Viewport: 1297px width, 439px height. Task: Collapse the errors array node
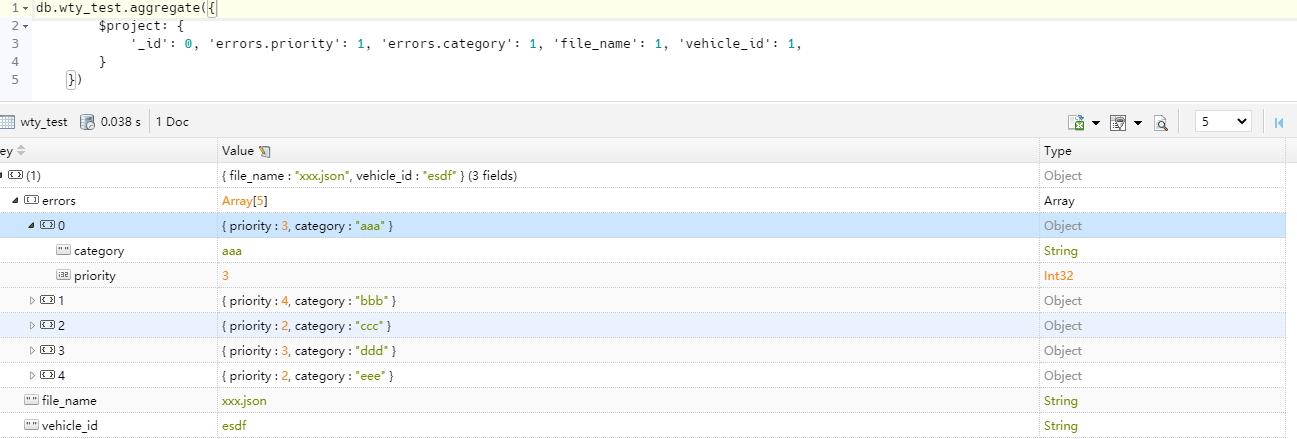coord(15,201)
